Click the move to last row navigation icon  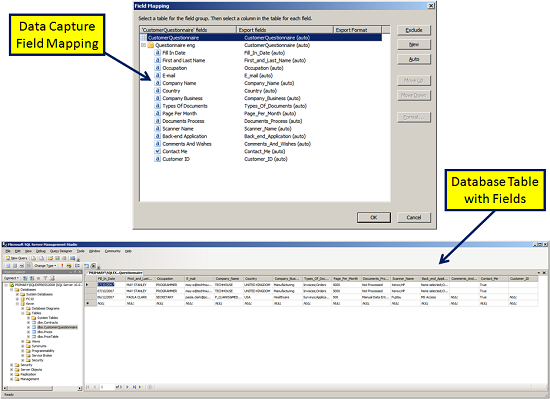click(x=134, y=387)
